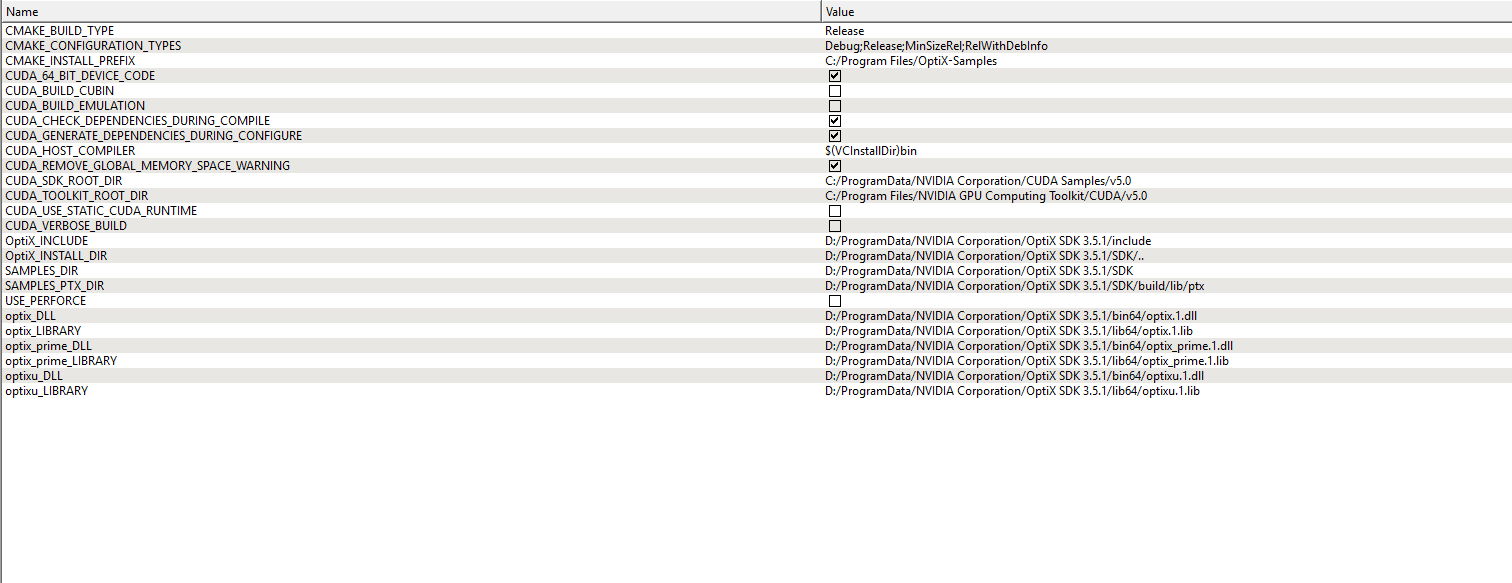
Task: Click the bin64/optix_prime.1.dll path value
Action: point(1029,346)
